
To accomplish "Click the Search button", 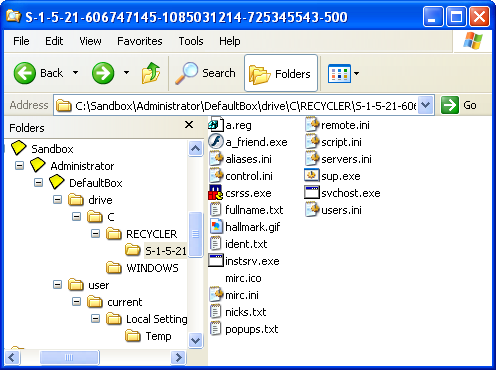I will tap(205, 73).
